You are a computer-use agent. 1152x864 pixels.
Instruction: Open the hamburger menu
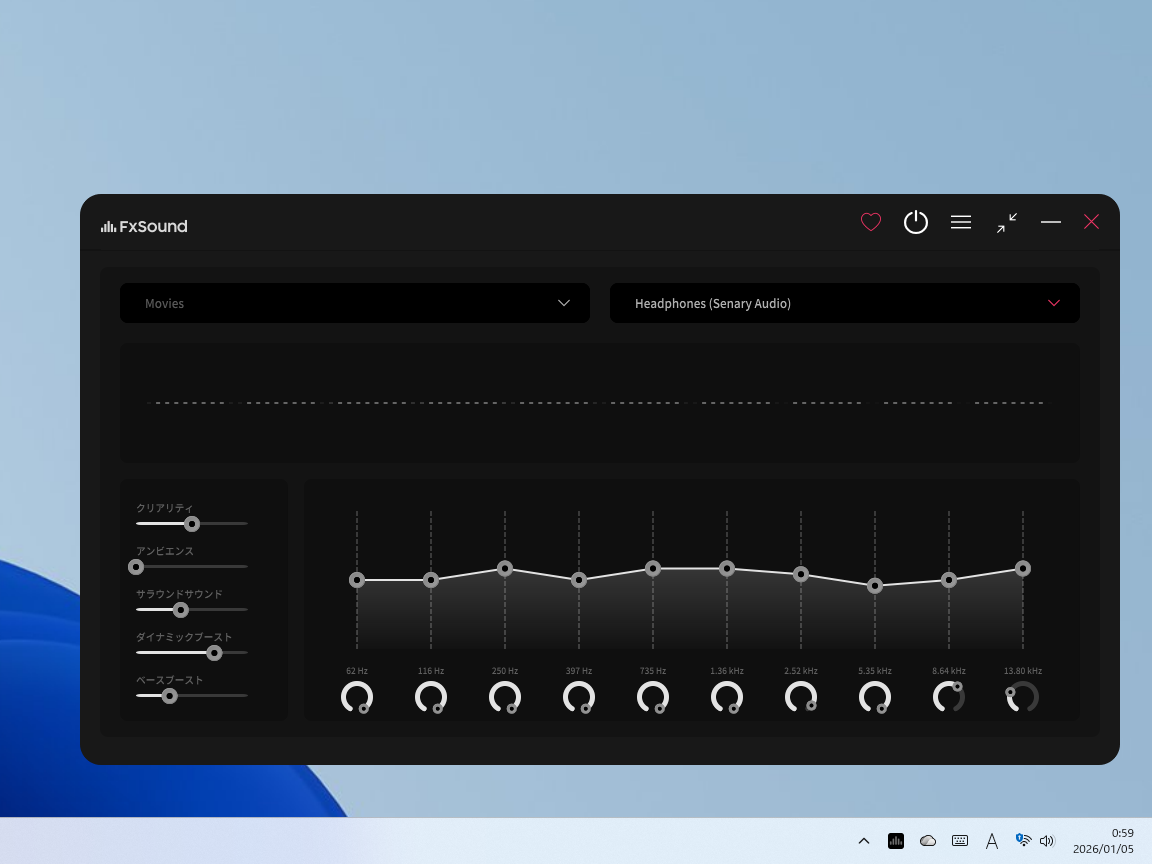pos(960,222)
